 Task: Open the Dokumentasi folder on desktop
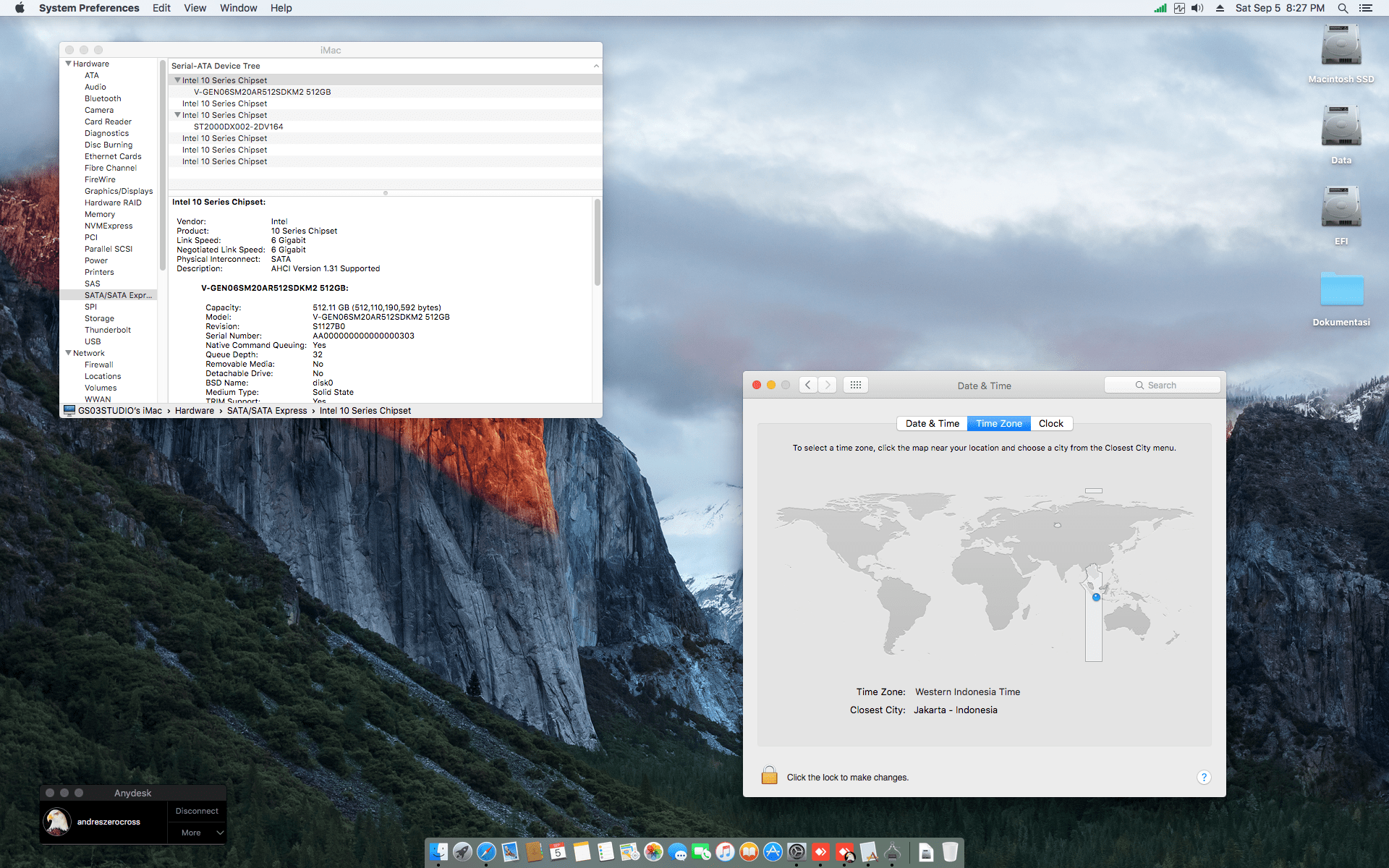(x=1341, y=290)
